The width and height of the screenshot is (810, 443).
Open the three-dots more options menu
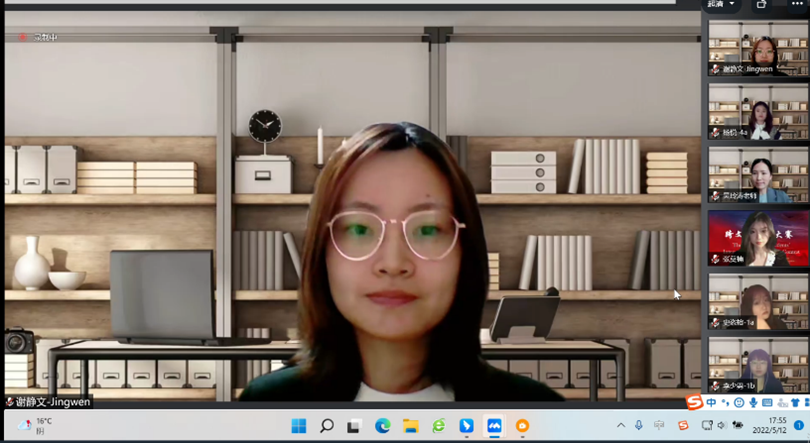click(x=797, y=4)
